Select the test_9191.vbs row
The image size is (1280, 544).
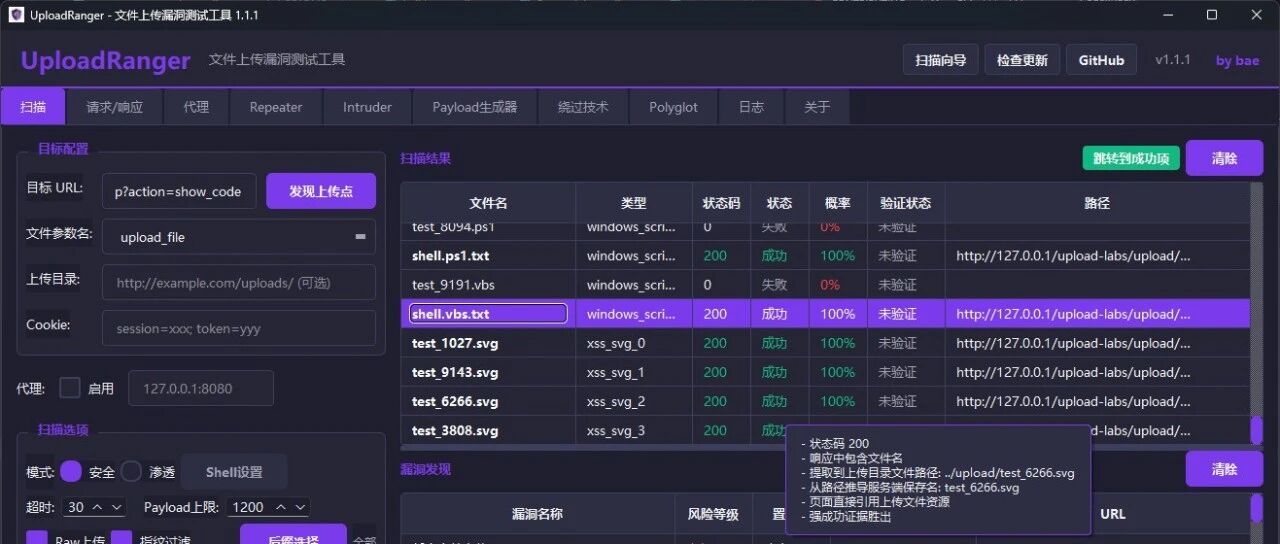click(825, 285)
